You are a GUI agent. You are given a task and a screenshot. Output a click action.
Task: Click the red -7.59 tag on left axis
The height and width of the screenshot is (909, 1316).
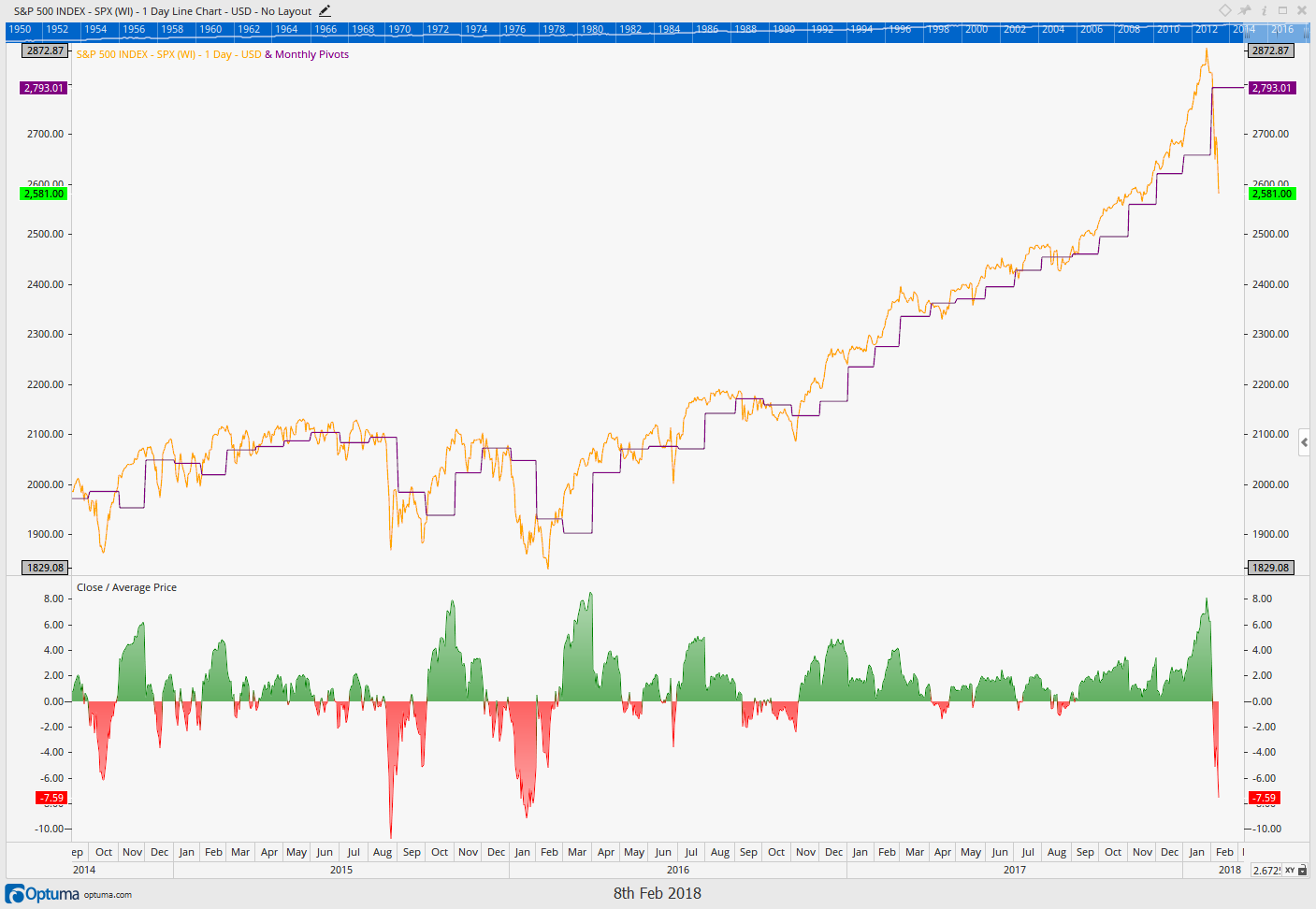point(51,798)
